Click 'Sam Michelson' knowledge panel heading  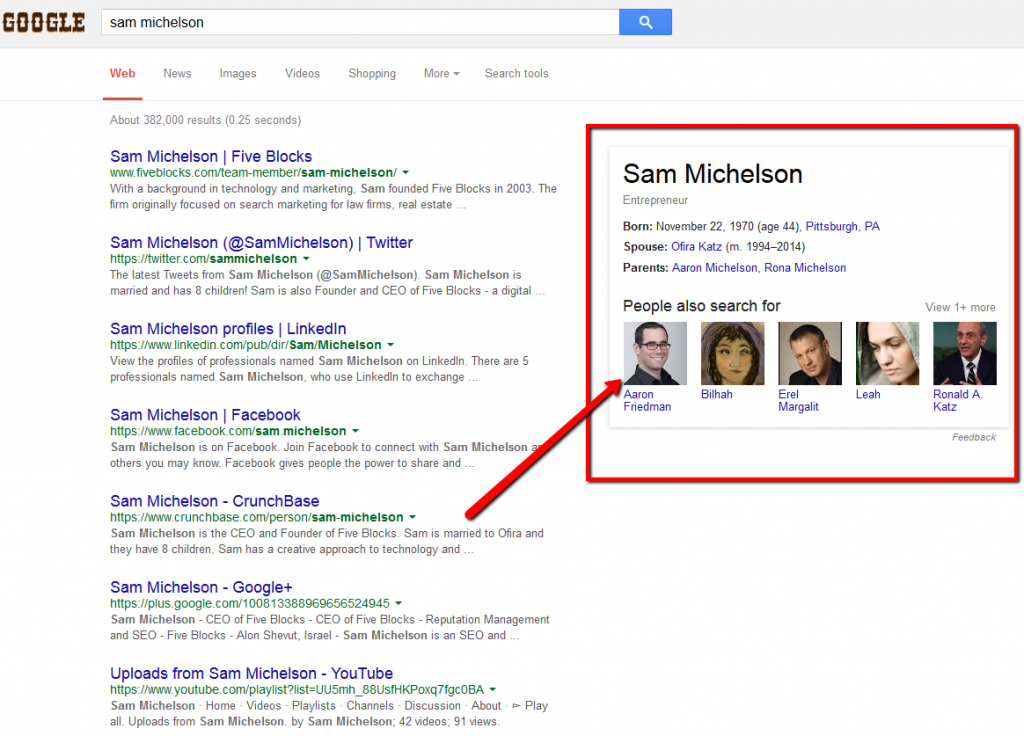[x=712, y=174]
